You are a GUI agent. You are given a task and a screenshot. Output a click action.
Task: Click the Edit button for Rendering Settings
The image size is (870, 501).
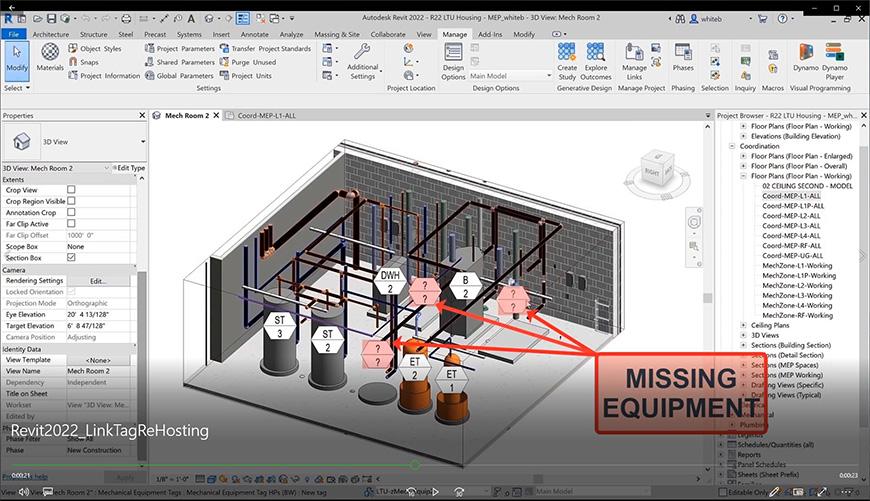pos(98,281)
